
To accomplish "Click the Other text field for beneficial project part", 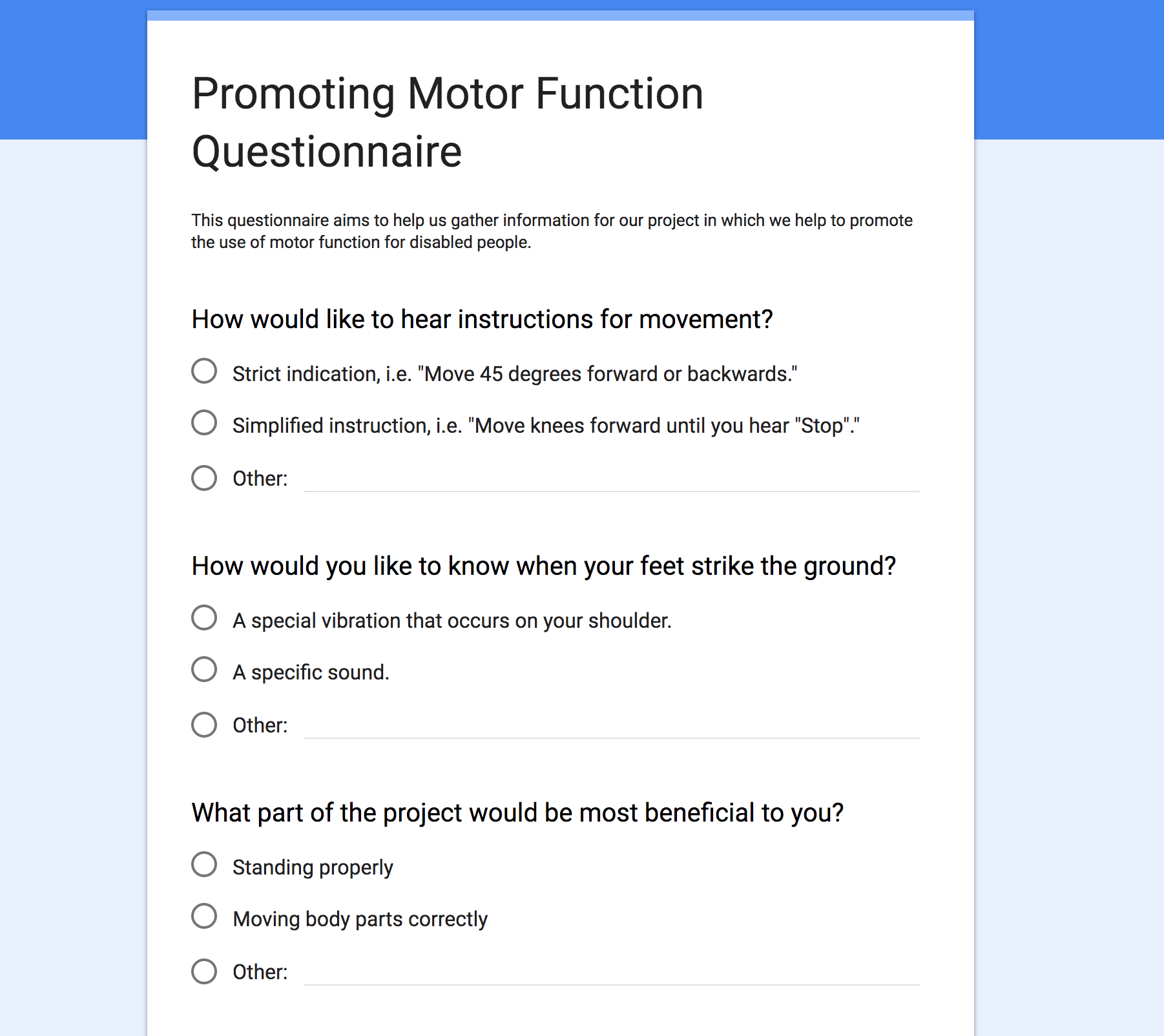I will [611, 972].
